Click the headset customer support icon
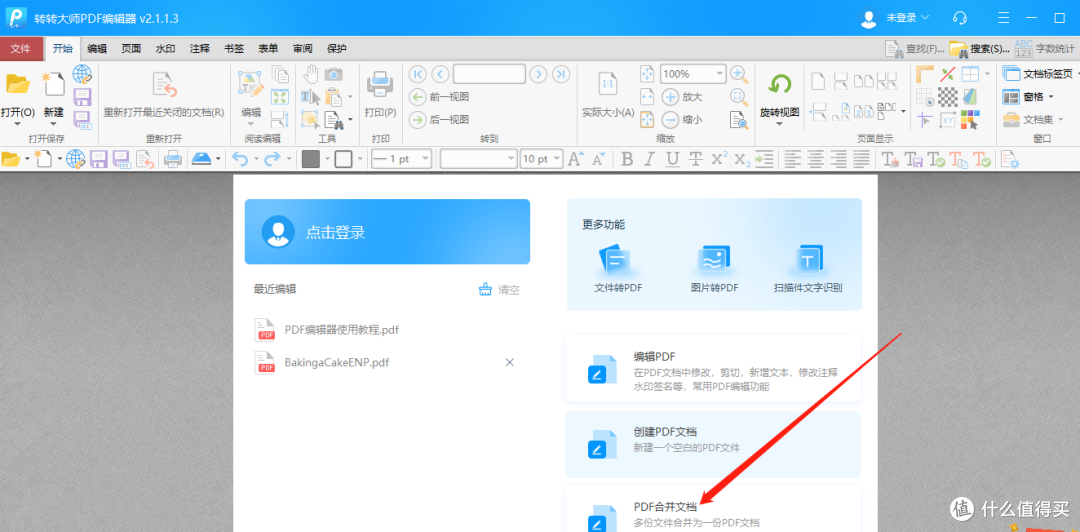The image size is (1080, 532). tap(959, 18)
